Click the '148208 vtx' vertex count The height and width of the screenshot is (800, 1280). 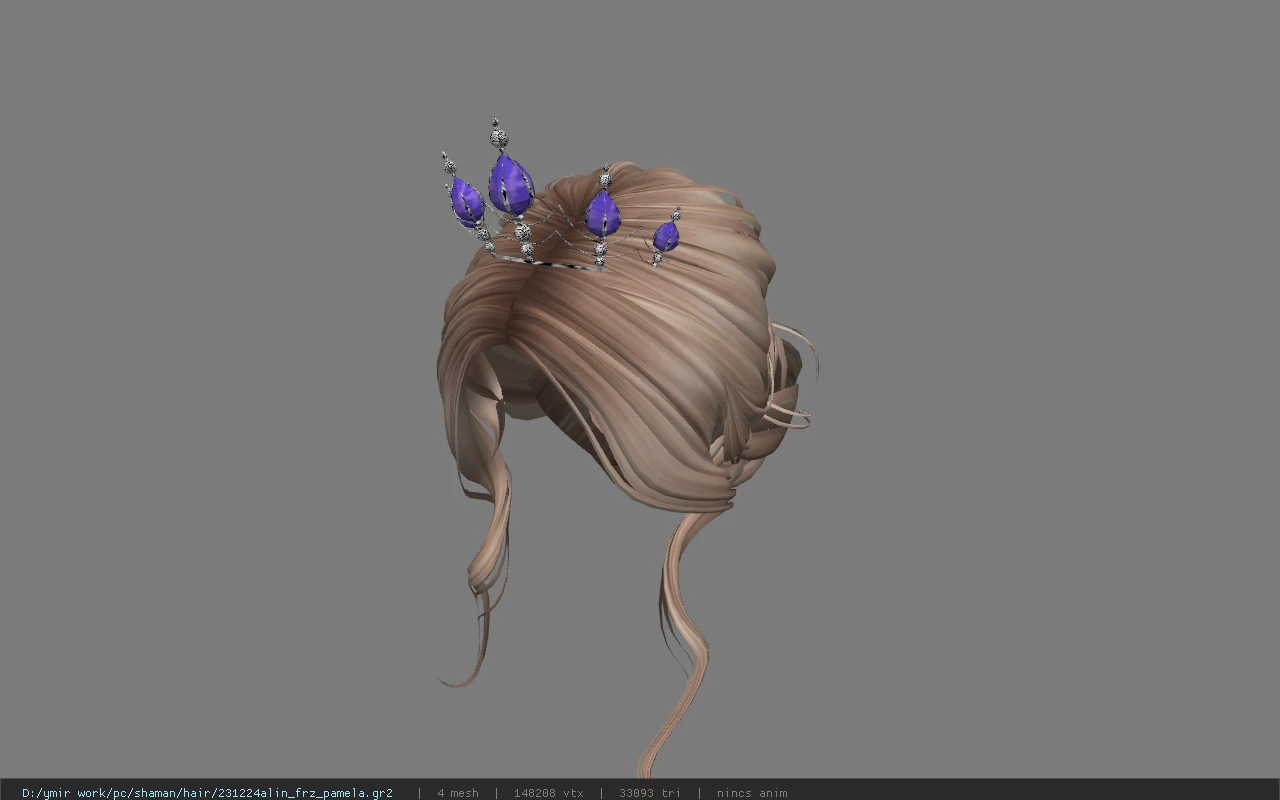(x=549, y=793)
